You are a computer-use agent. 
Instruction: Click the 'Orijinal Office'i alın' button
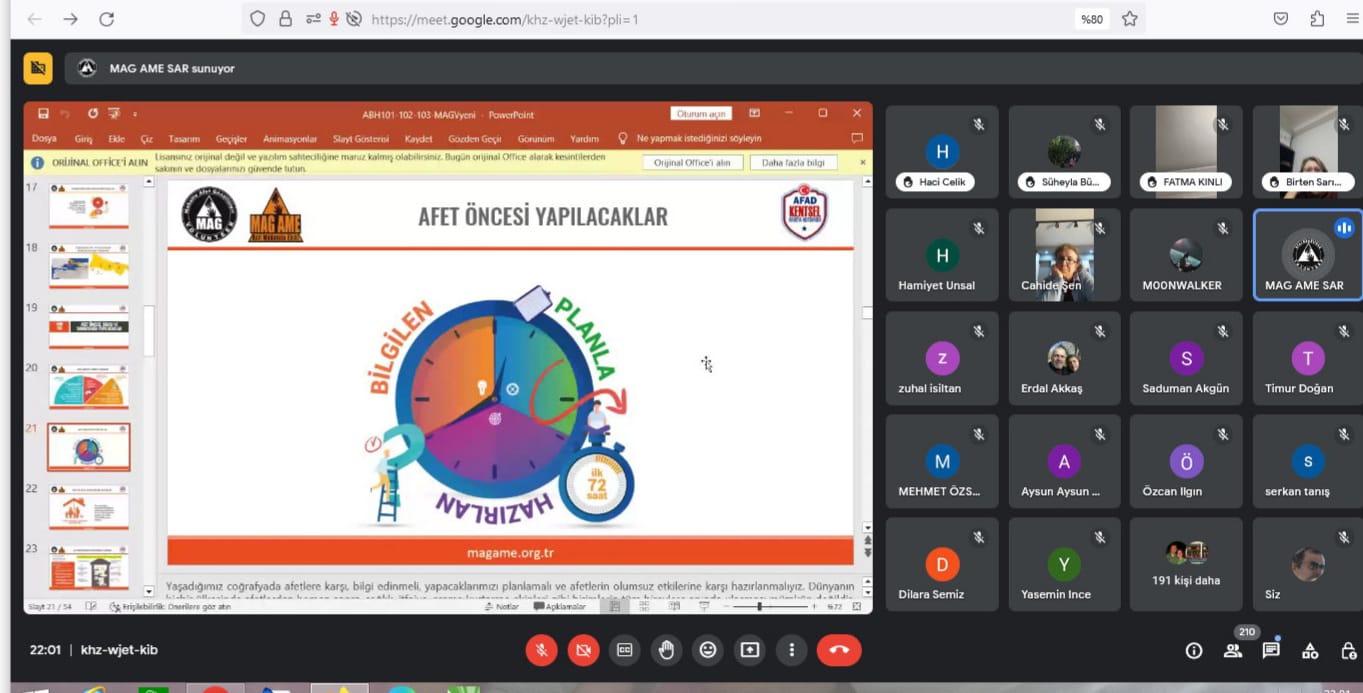[692, 162]
